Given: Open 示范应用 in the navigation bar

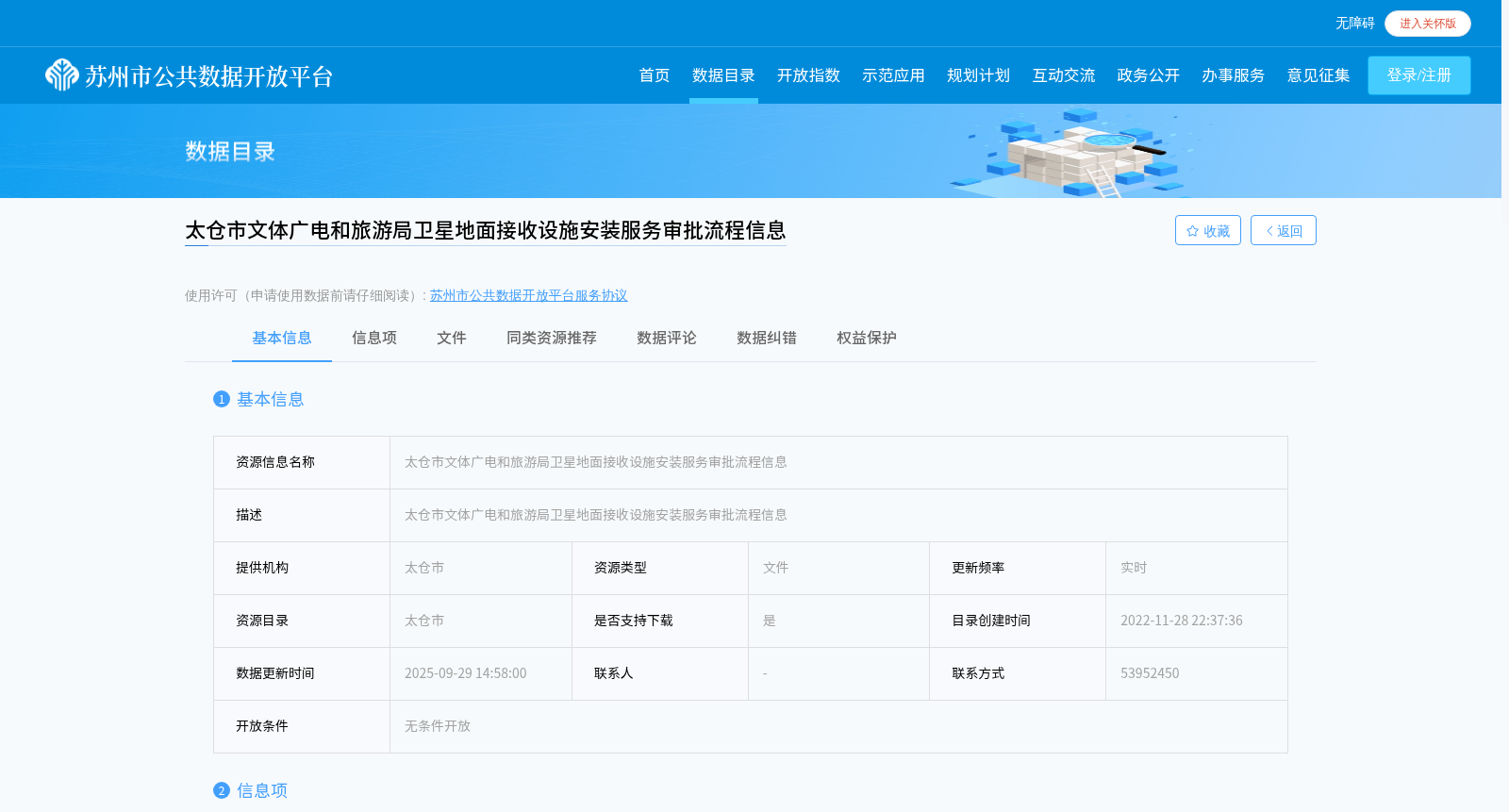Looking at the screenshot, I should 893,75.
